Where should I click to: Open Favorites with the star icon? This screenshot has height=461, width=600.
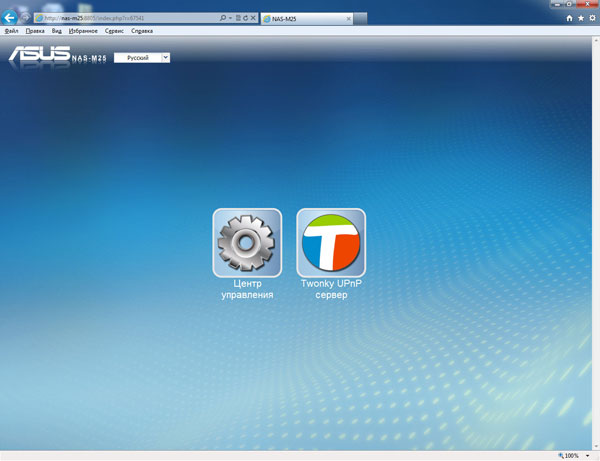[x=581, y=18]
